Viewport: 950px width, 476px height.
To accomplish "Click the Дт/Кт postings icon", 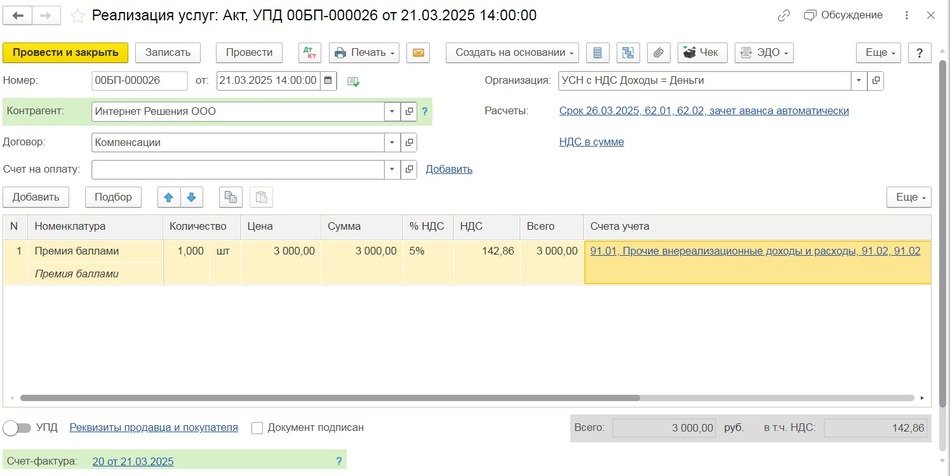I will [308, 52].
